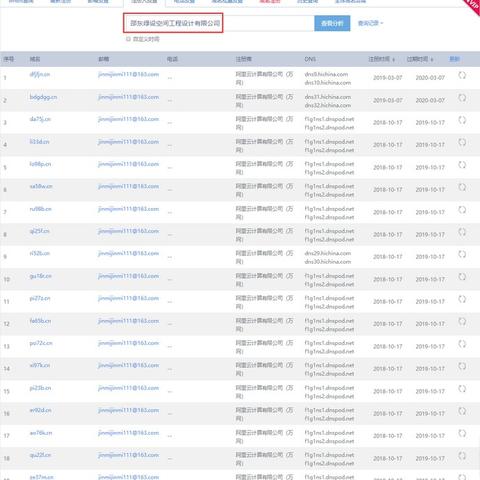
Task: Sort by 过期时间 expiry date arrow
Action: click(432, 60)
